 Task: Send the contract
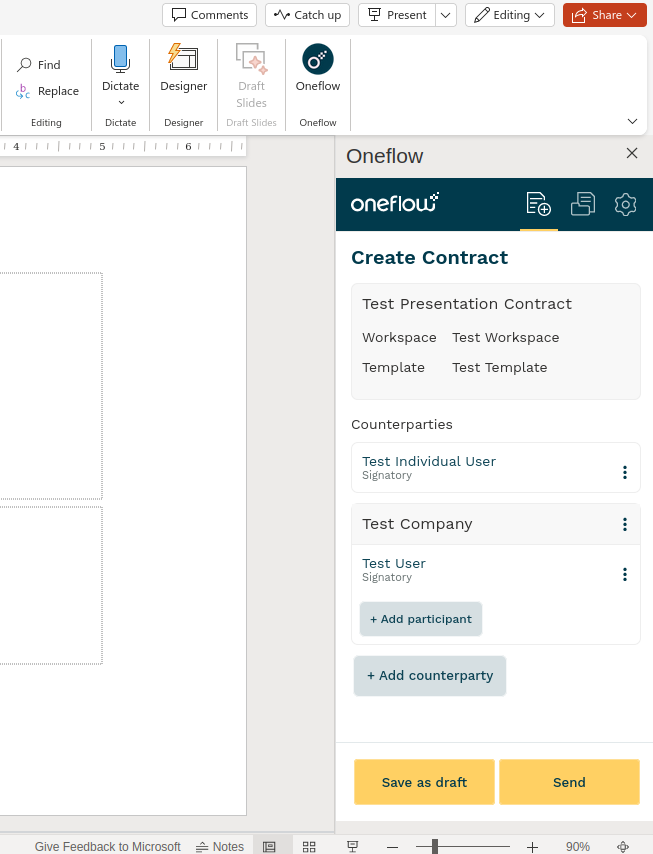click(x=569, y=782)
